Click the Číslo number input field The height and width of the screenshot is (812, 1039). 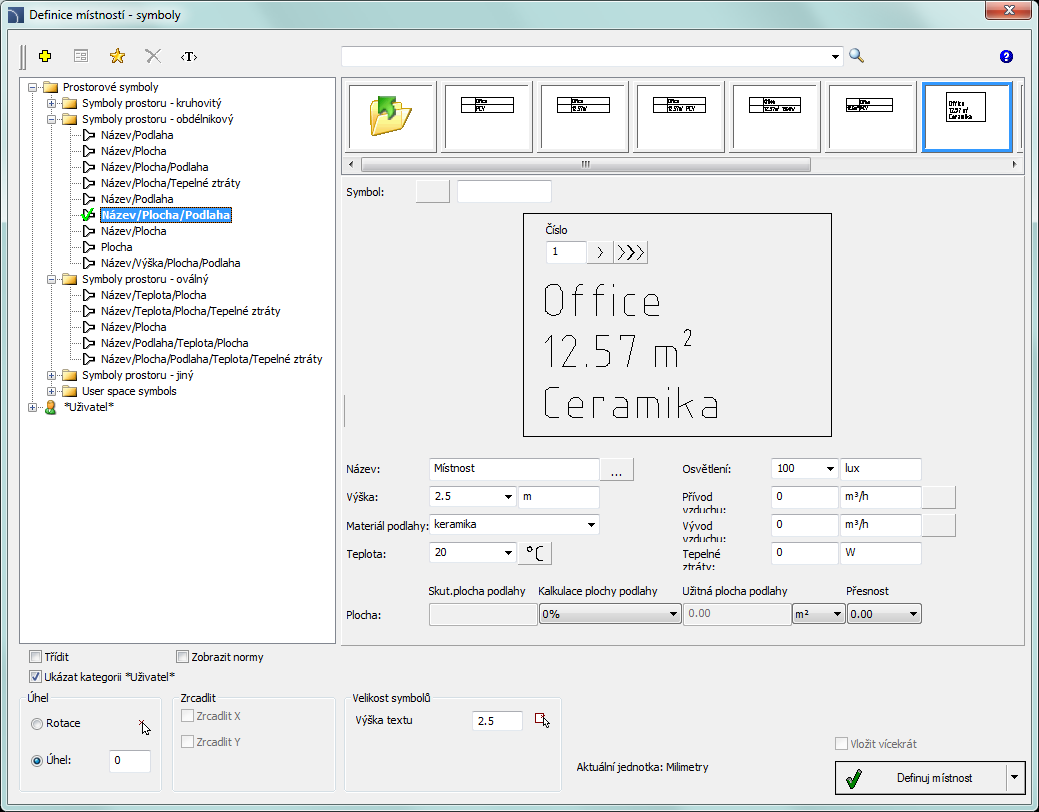click(x=566, y=252)
